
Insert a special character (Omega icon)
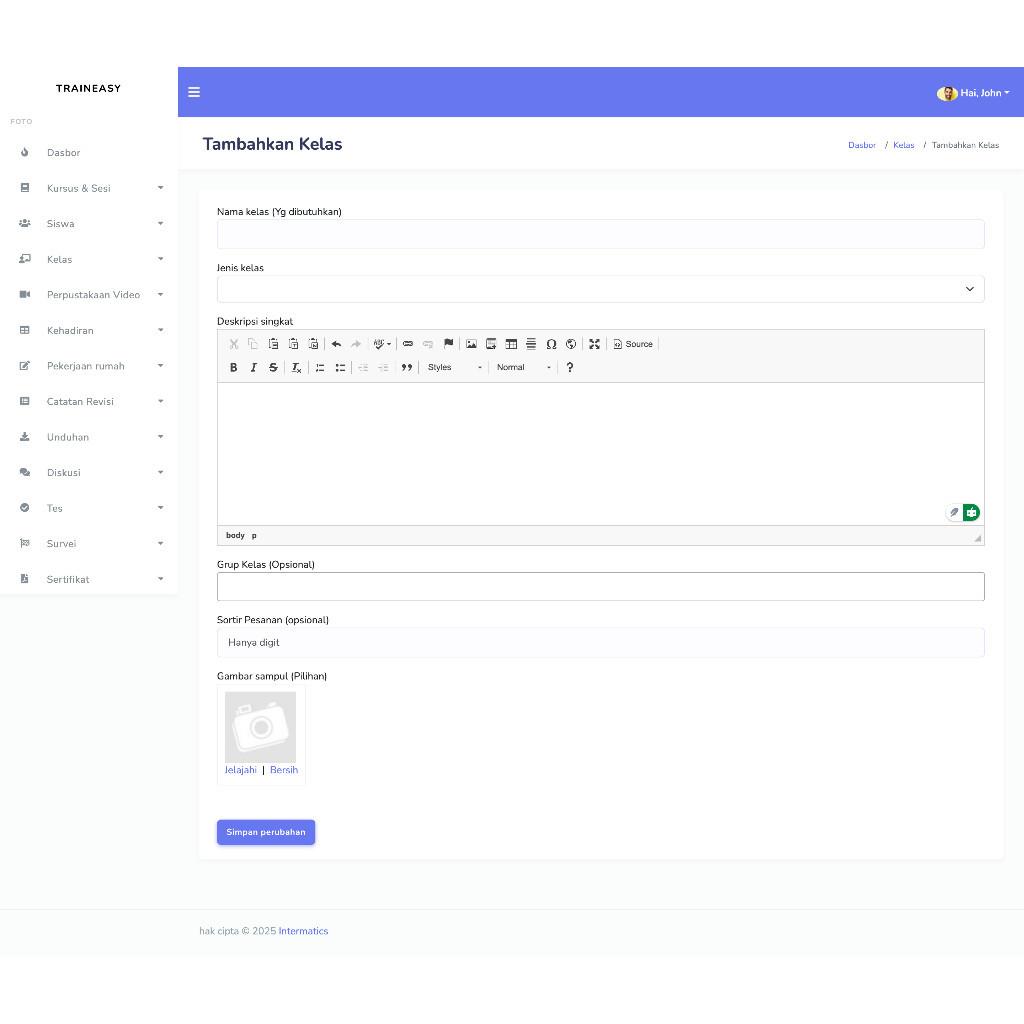pos(551,344)
